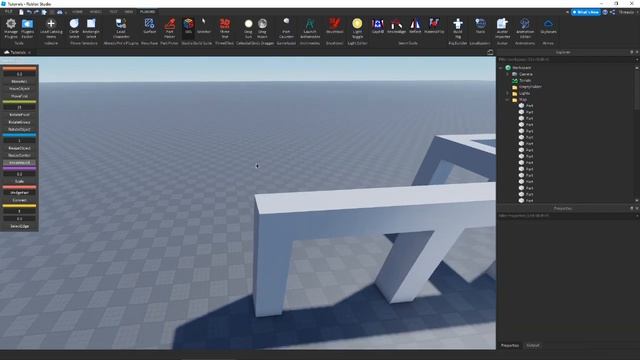Click the Load Catalog Items plugin
Viewport: 640px width, 360px height.
[51, 28]
